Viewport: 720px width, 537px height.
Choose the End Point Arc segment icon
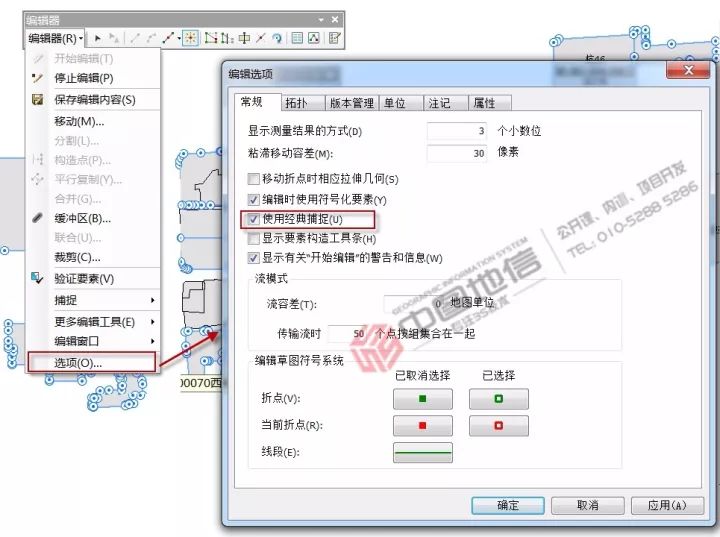[151, 38]
